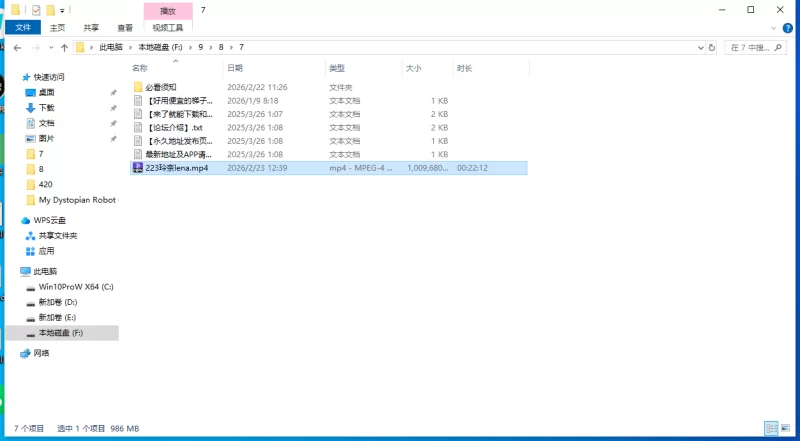Open the 新加卷 (E:) drive
Viewport: 800px width, 441px height.
tap(57, 317)
